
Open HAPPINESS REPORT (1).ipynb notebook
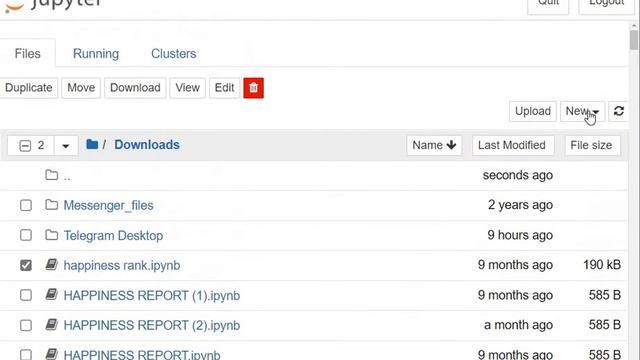(152, 296)
